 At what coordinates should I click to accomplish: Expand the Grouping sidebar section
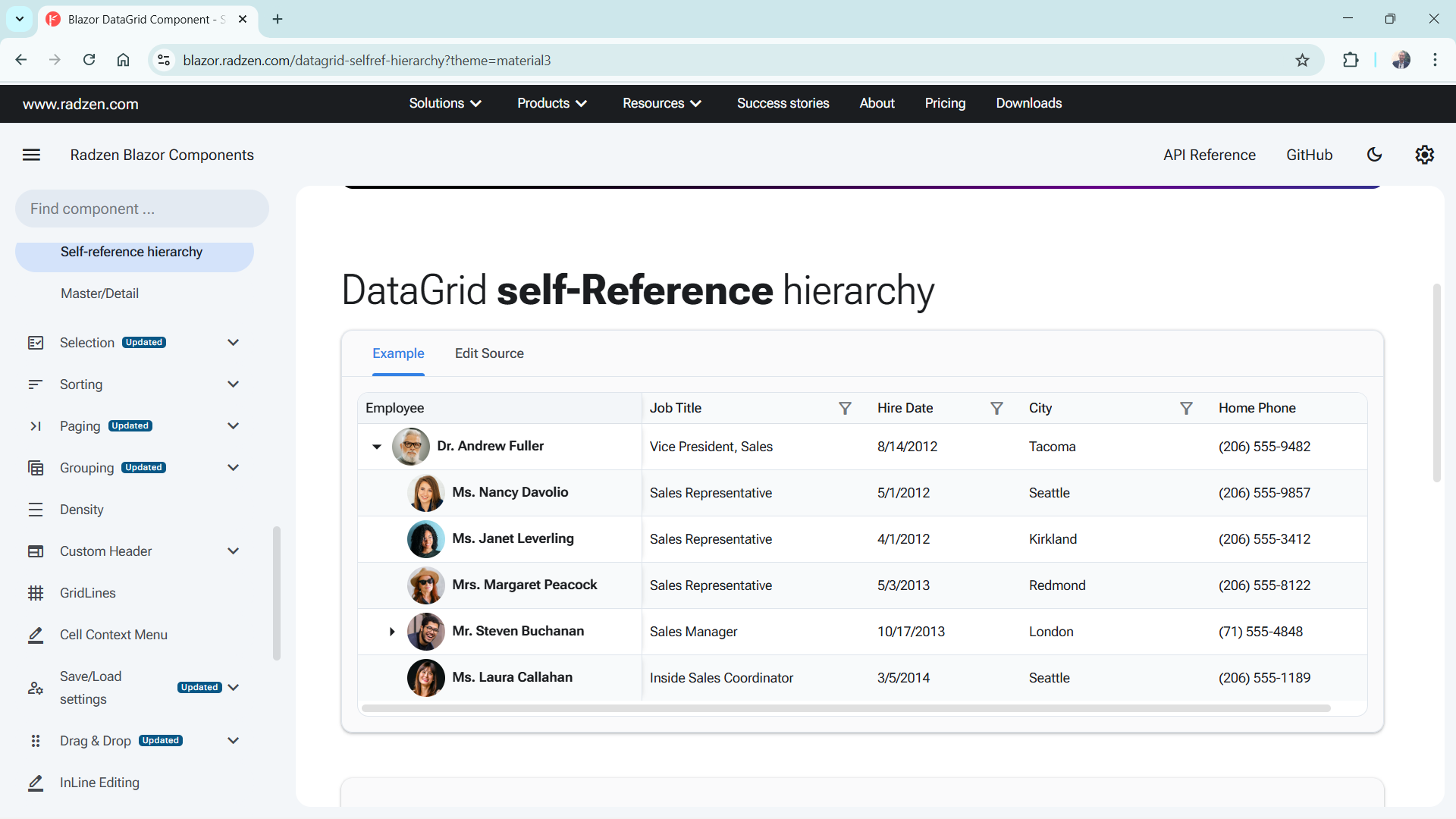click(x=233, y=468)
